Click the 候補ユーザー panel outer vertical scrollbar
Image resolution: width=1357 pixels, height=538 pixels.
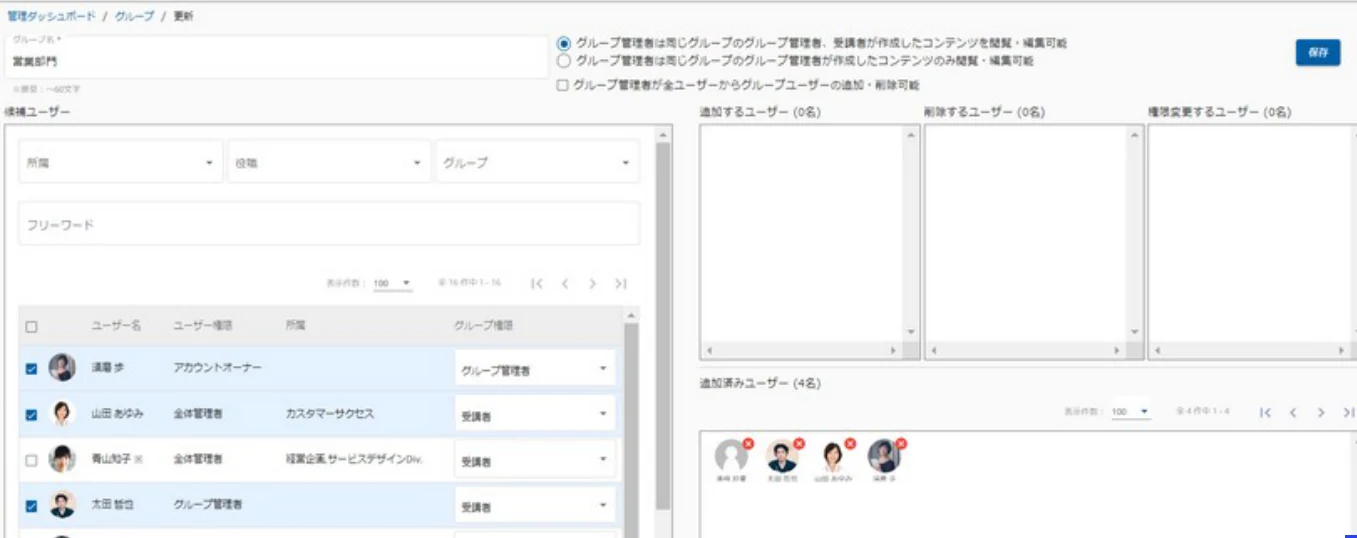click(x=663, y=327)
